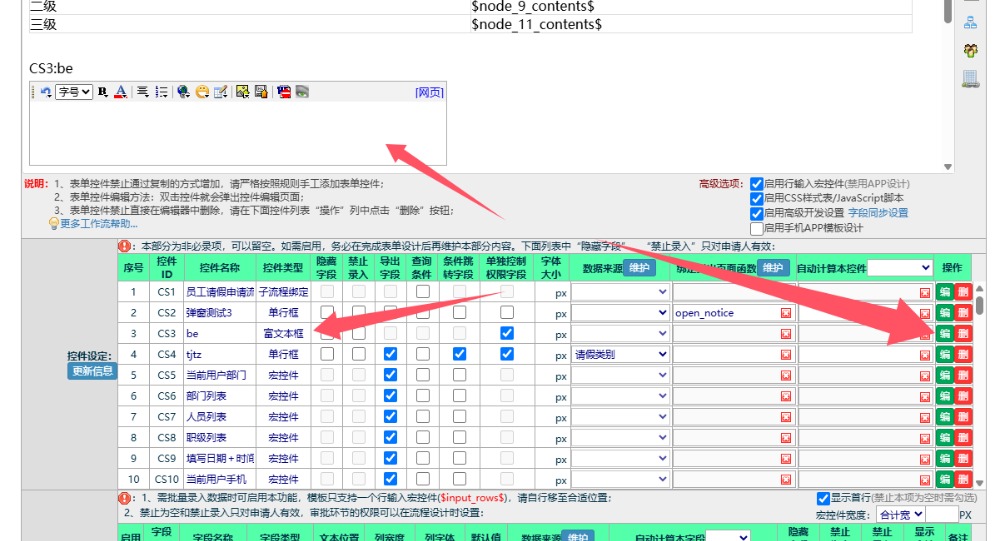Click the 更新信息 button
1000x541 pixels.
91,371
